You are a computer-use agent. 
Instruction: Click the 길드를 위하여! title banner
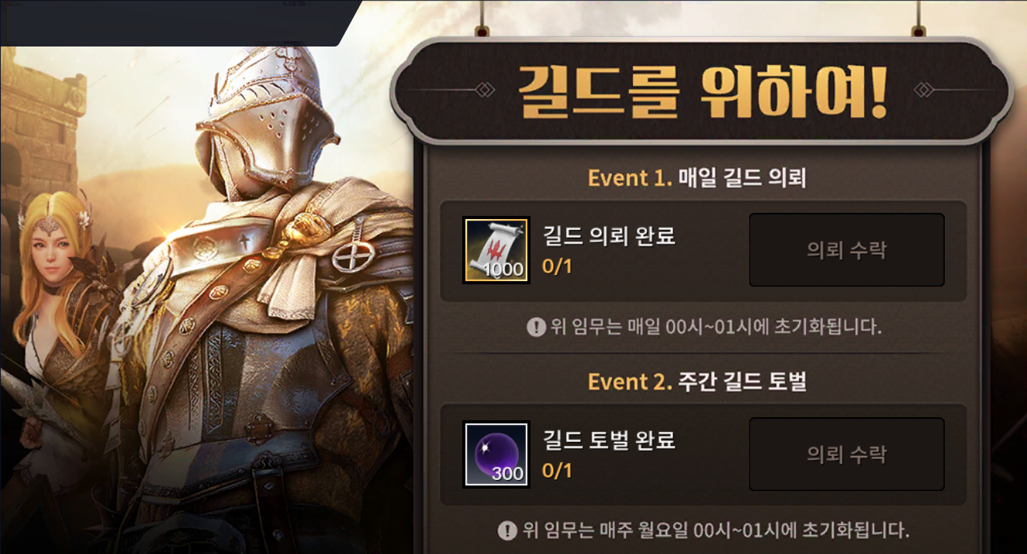pyautogui.click(x=703, y=90)
